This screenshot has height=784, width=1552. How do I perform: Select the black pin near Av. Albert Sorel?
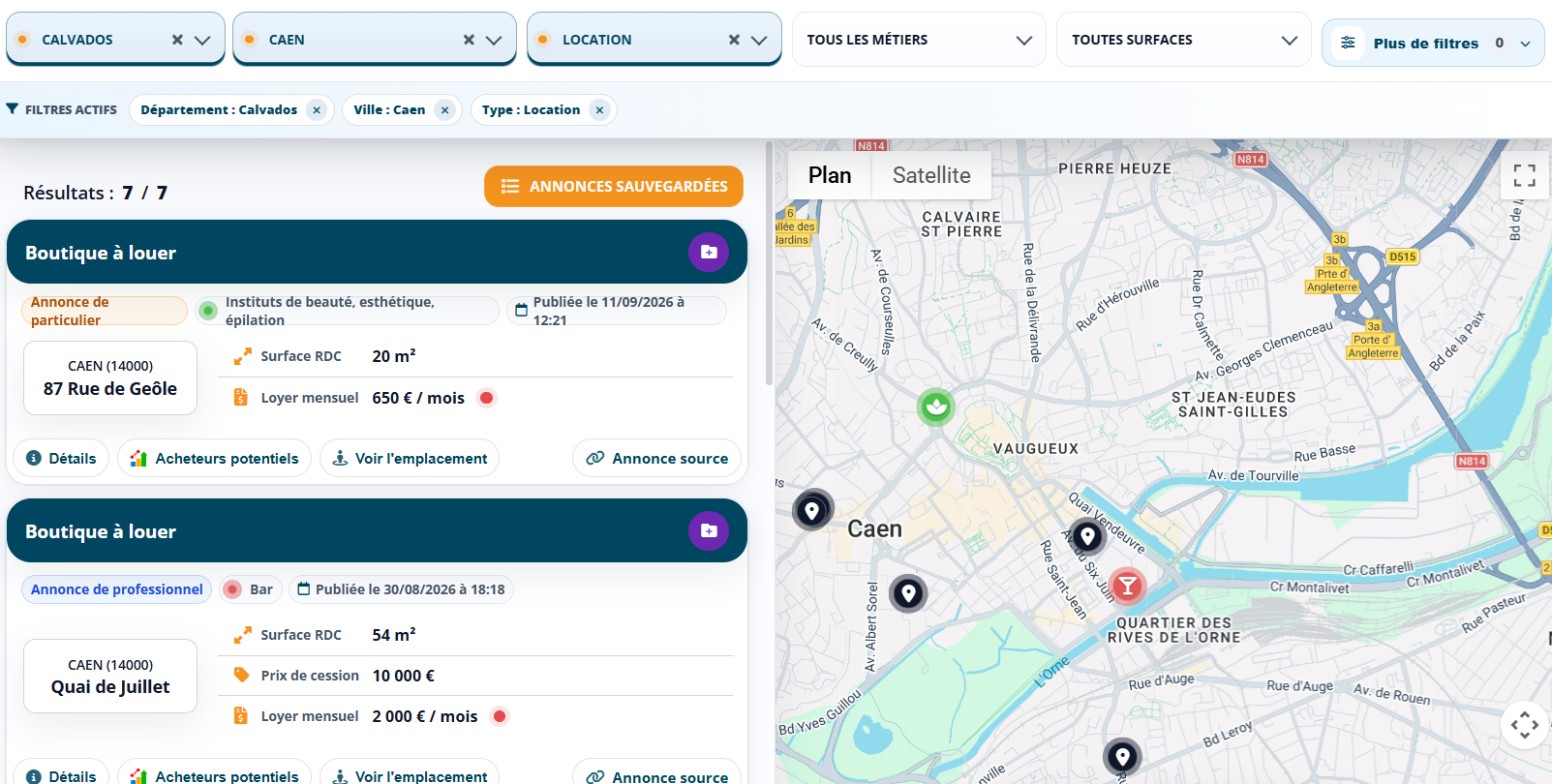click(x=908, y=593)
